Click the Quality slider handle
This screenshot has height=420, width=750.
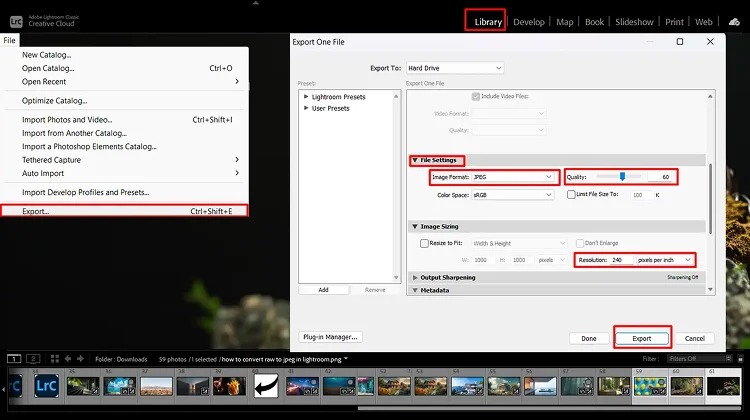tap(622, 177)
